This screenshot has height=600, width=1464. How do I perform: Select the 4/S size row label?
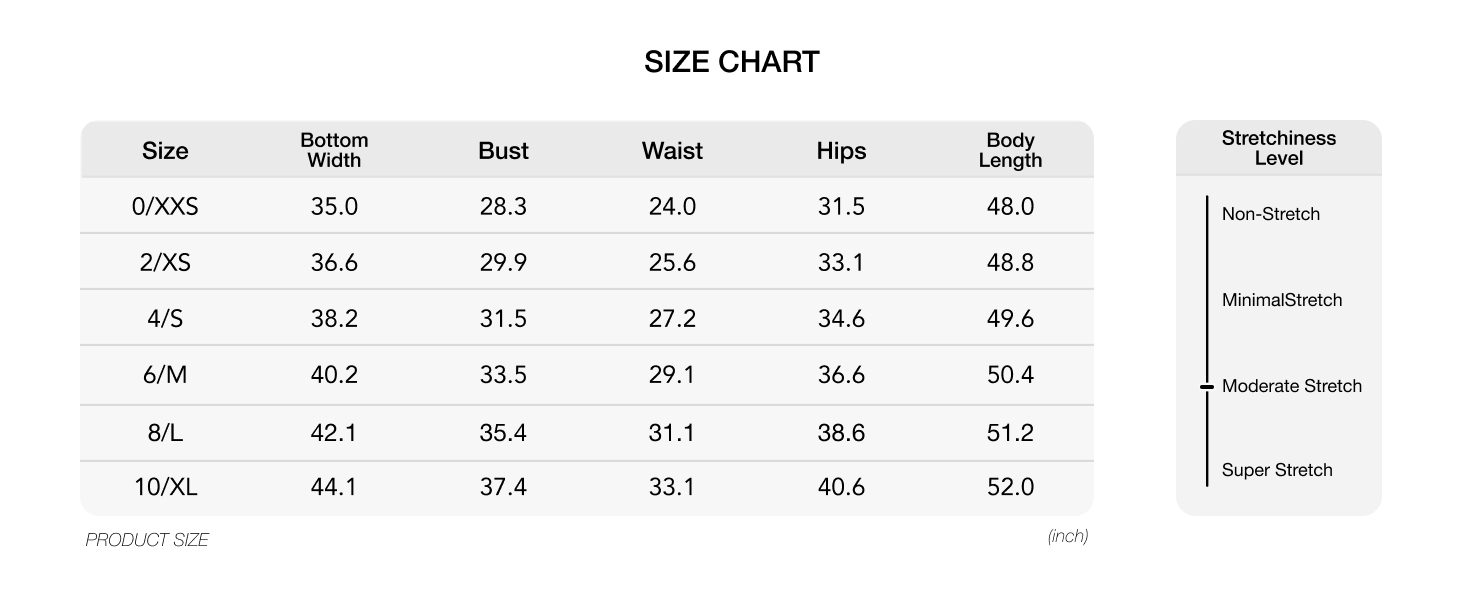(165, 319)
